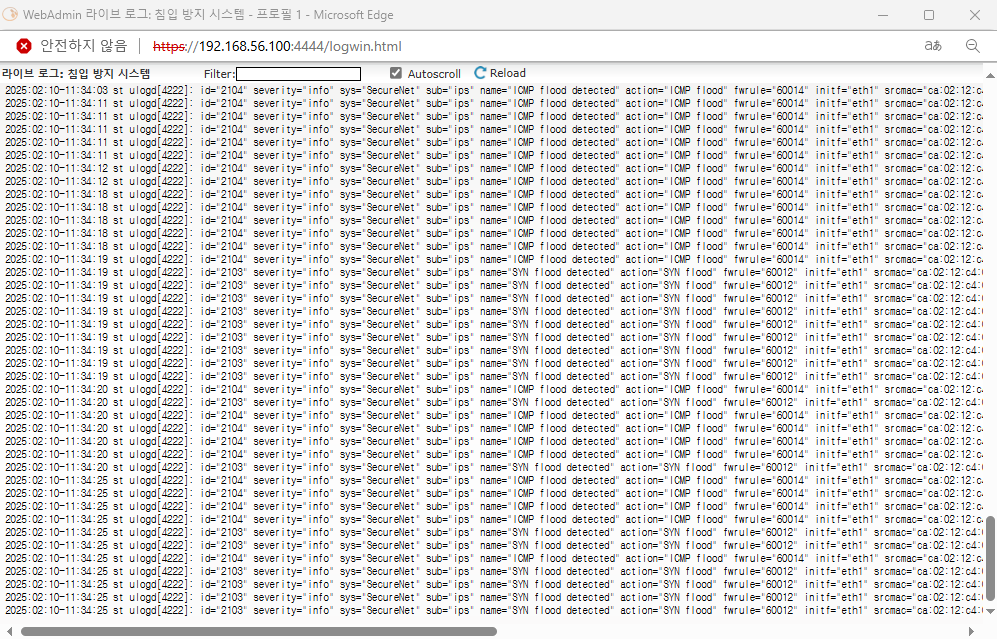Click the horizontal scrollbar right arrow
Image resolution: width=997 pixels, height=639 pixels.
click(971, 631)
